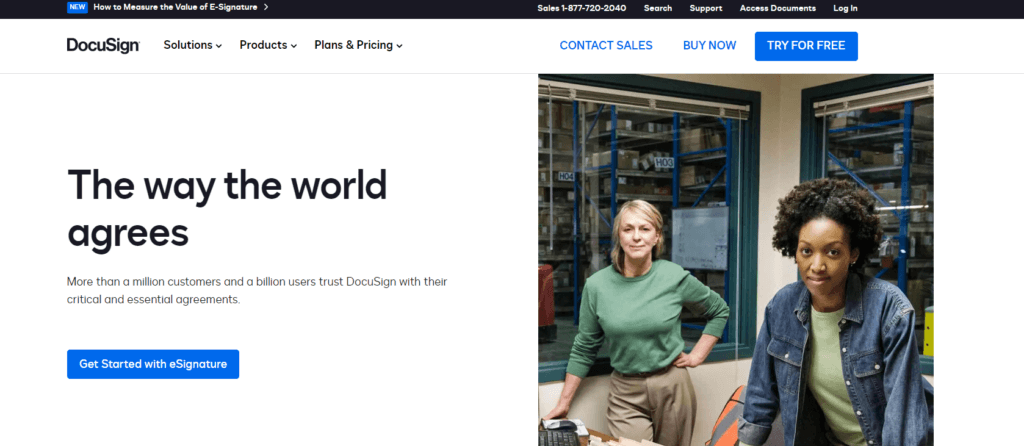The height and width of the screenshot is (446, 1024).
Task: Click the CONTACT SALES link
Action: [606, 45]
